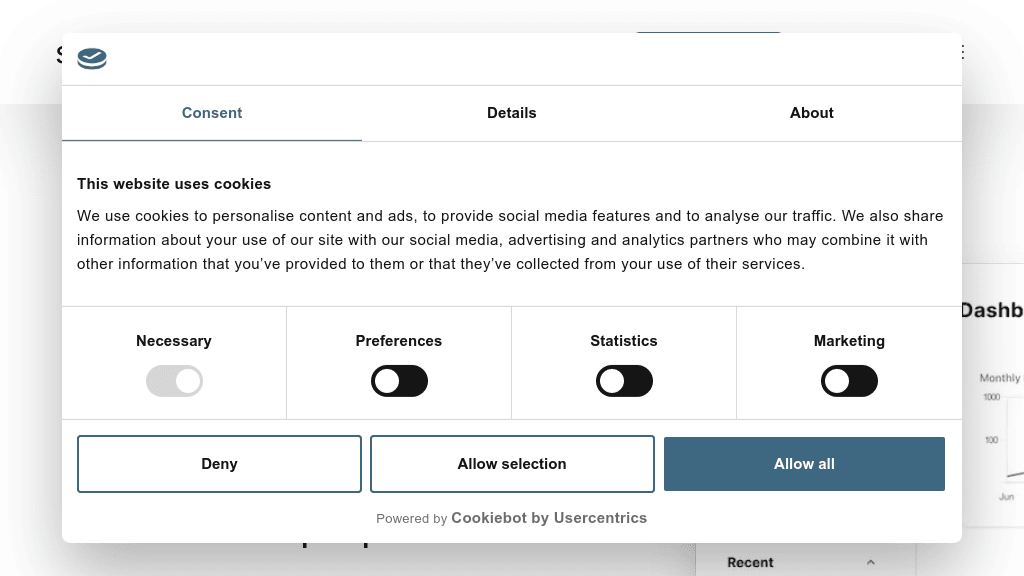Accept cookies with Allow all
This screenshot has height=576, width=1024.
pyautogui.click(x=804, y=464)
